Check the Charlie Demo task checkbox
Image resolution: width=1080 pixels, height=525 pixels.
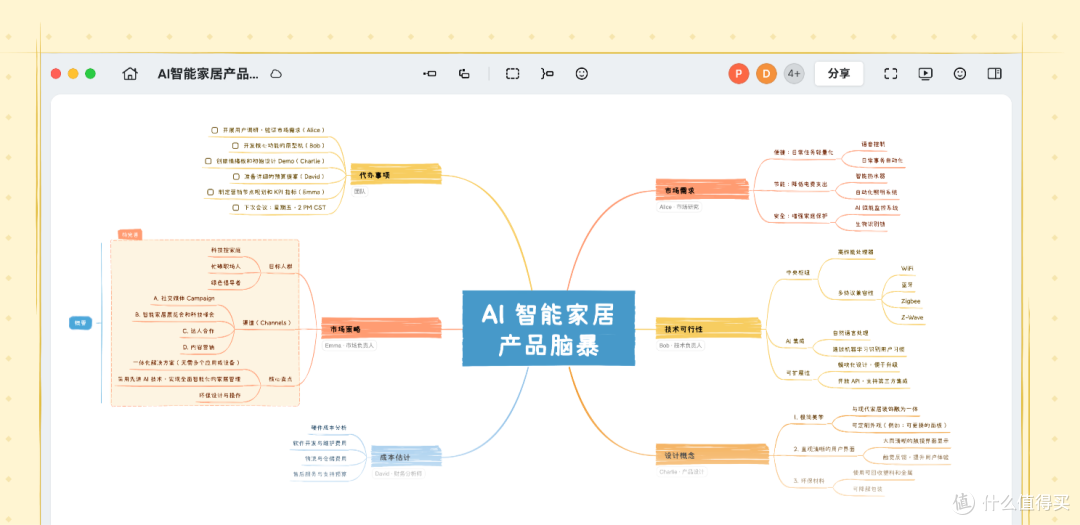tap(209, 161)
